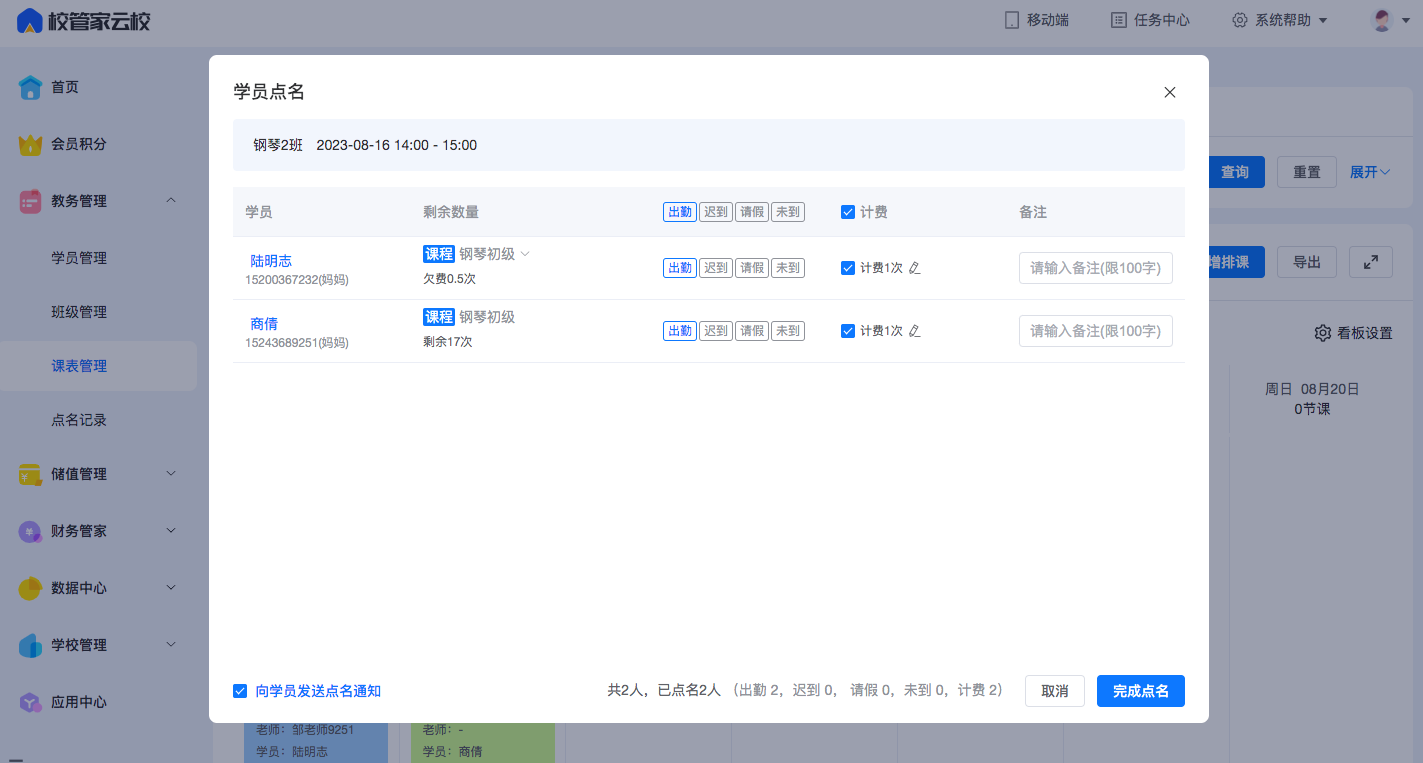Open the 任务中心 task center icon
This screenshot has height=763, width=1423.
point(1119,20)
